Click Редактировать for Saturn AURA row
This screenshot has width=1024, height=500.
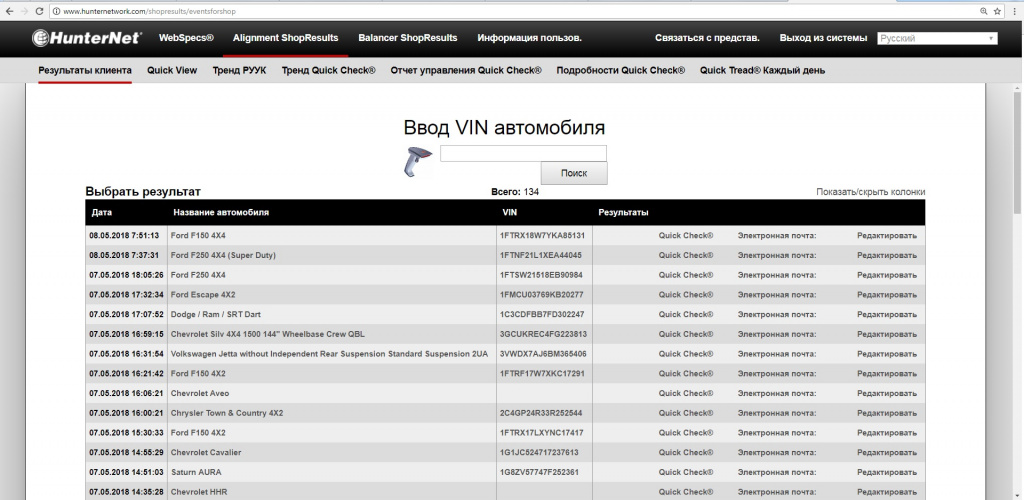[887, 472]
